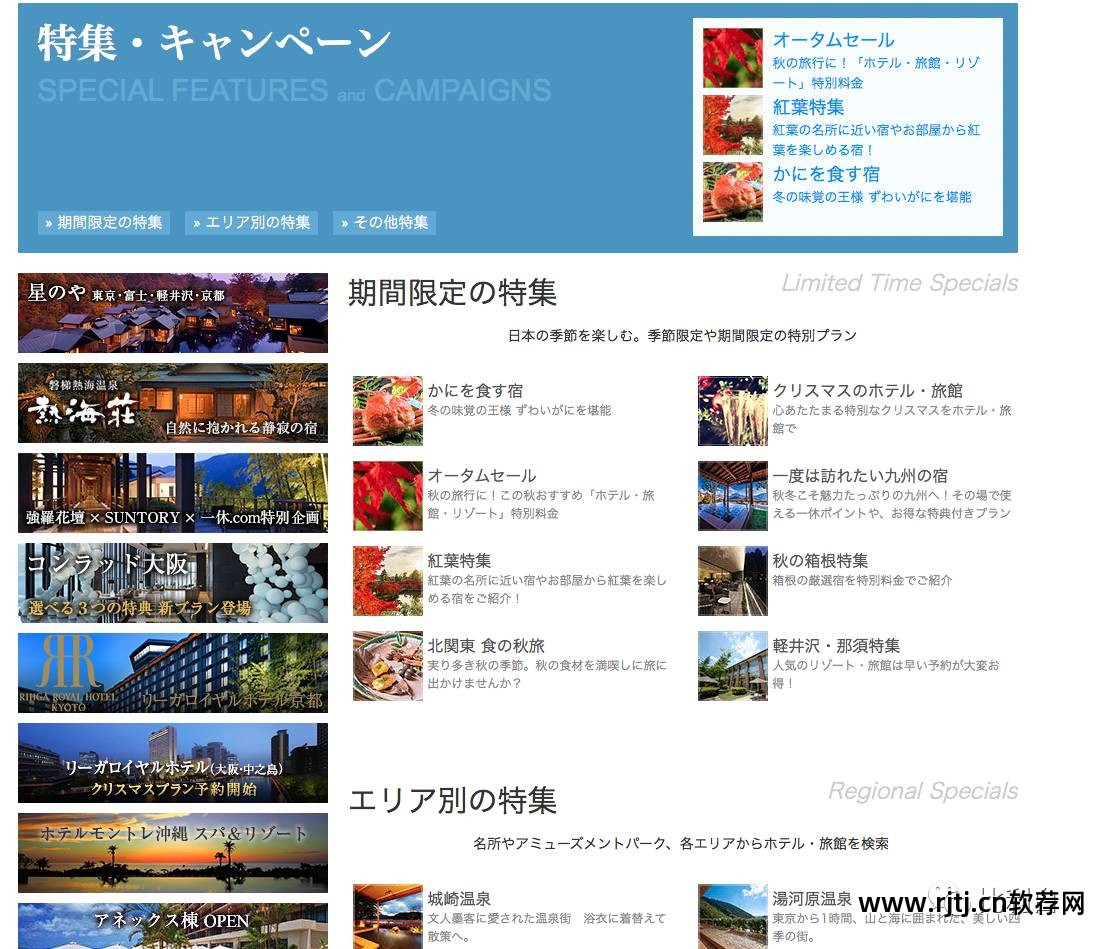Screen dimensions: 1094x949
Task: Open the 熱海荘 banner
Action: (173, 403)
